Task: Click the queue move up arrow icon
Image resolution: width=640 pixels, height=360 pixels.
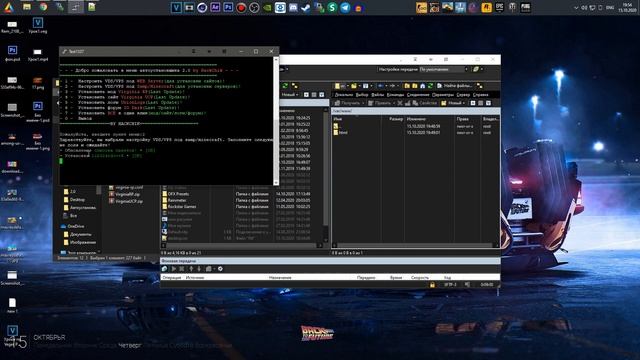Action: (x=191, y=269)
